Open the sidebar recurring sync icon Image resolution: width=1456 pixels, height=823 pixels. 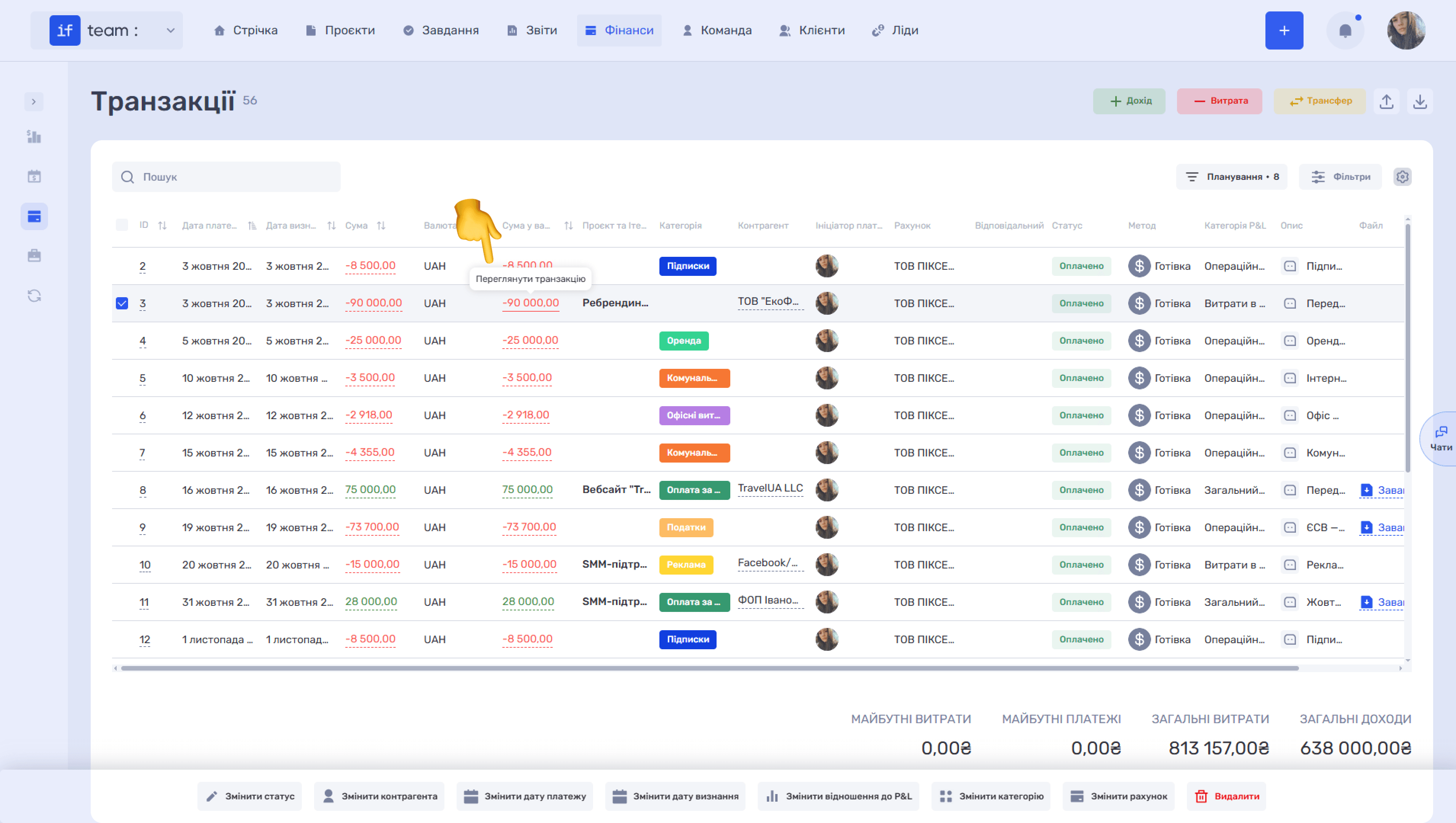34,296
